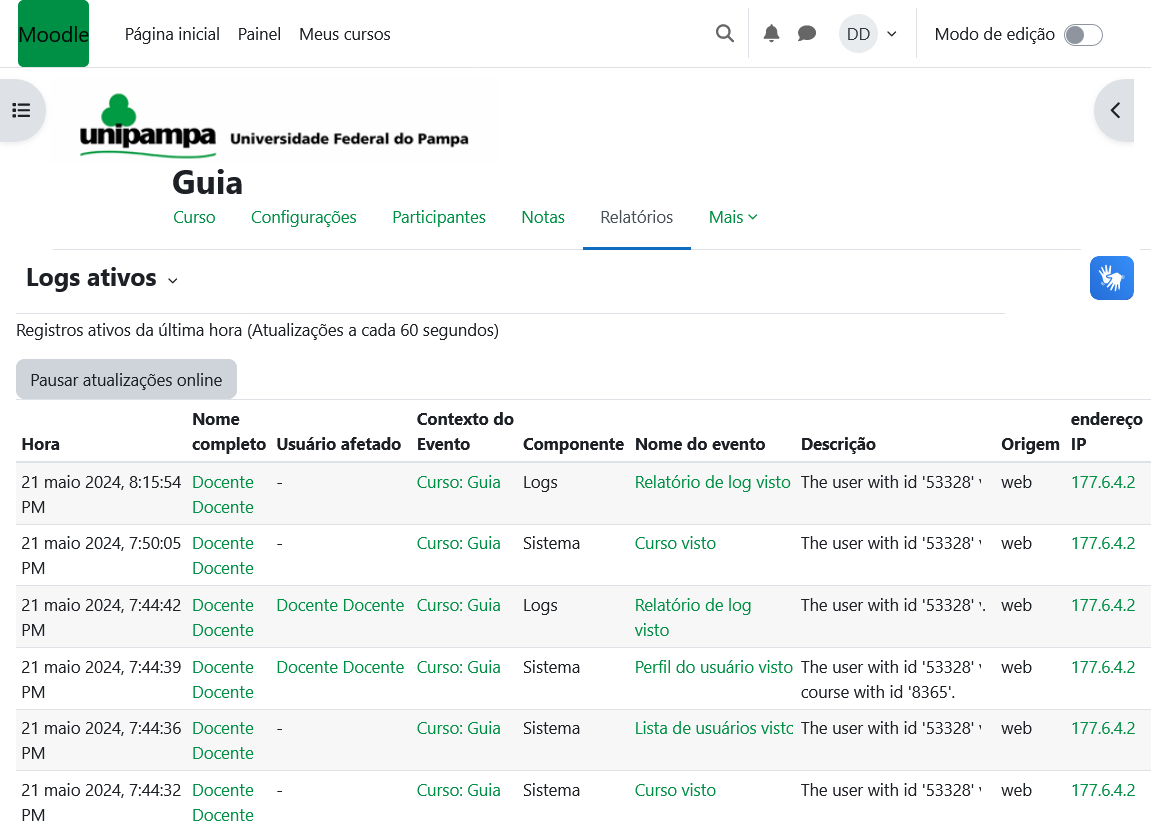1151x838 pixels.
Task: Open the Perfil do usuário visto event link
Action: click(x=713, y=667)
